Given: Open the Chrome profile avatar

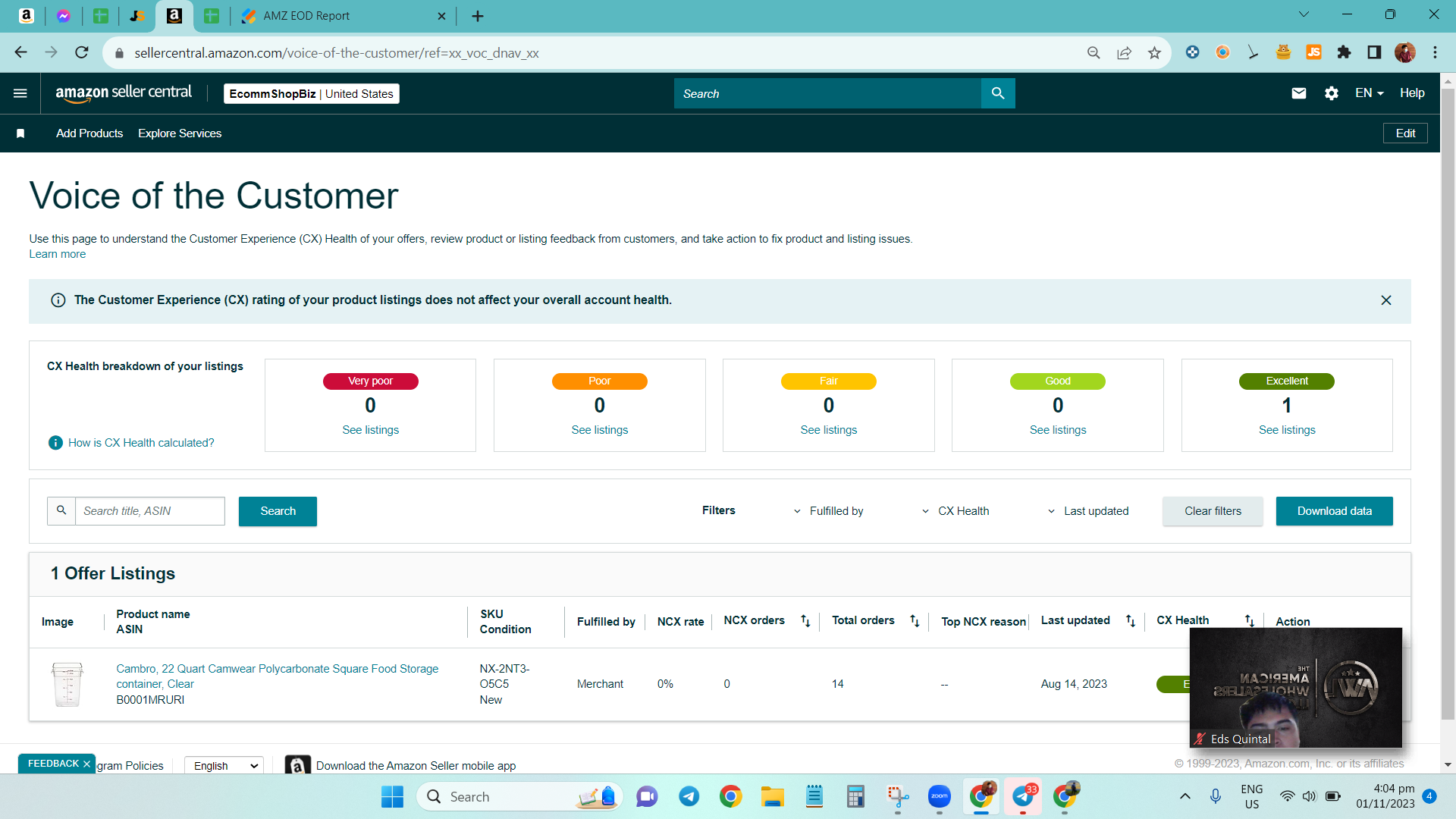Looking at the screenshot, I should point(1404,52).
